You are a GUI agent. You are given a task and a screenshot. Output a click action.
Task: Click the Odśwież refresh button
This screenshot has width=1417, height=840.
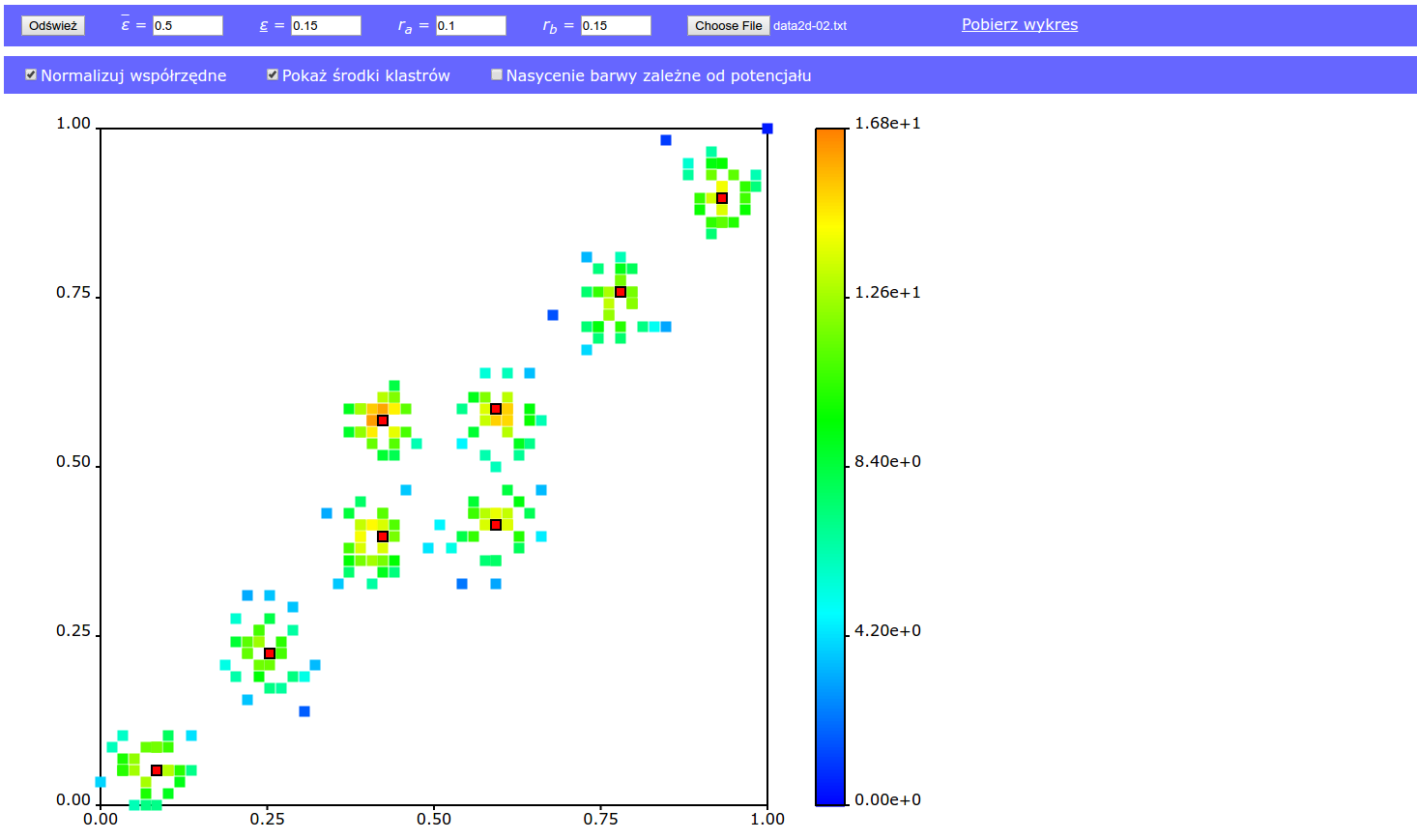pos(53,26)
